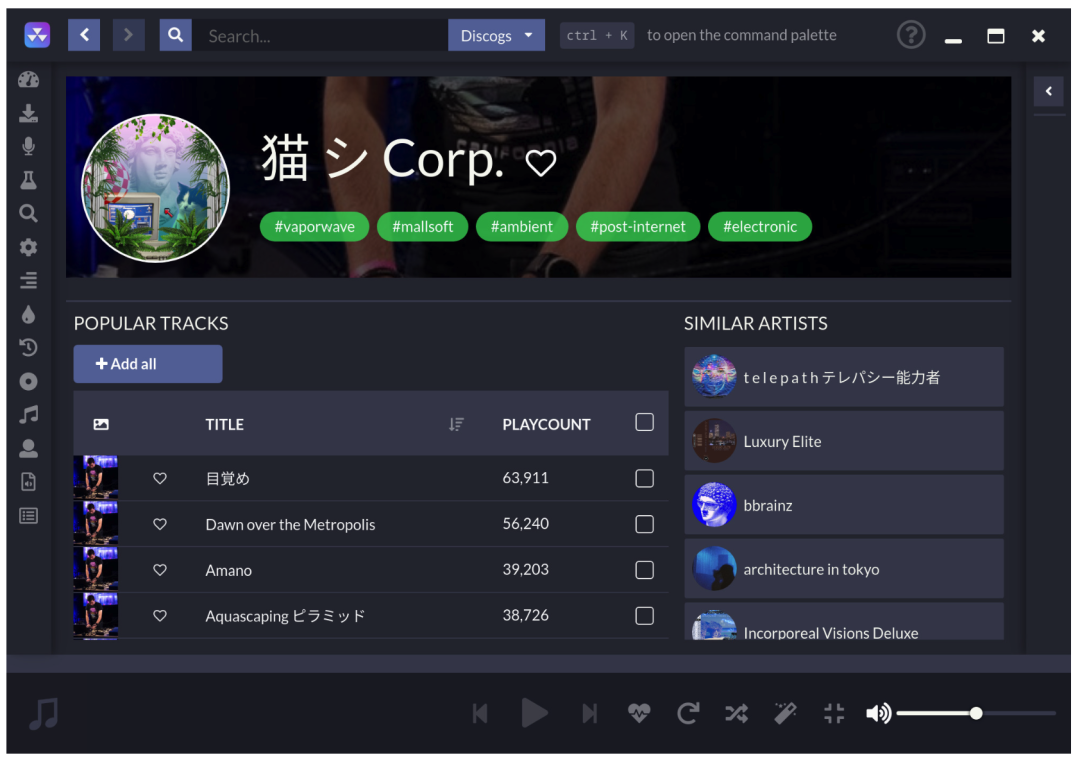
Task: Open favorite albums via sidebar disc icon
Action: [x=28, y=381]
